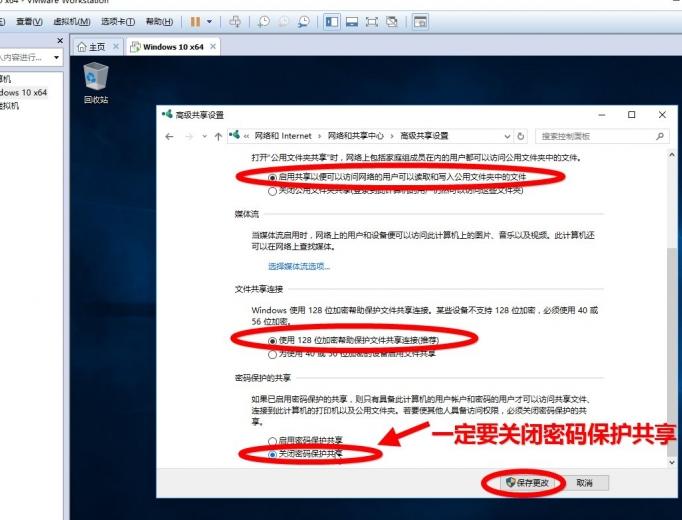Screen dimensions: 682x520
Task: Toggle the thumbnail bar view icon
Action: coord(352,21)
